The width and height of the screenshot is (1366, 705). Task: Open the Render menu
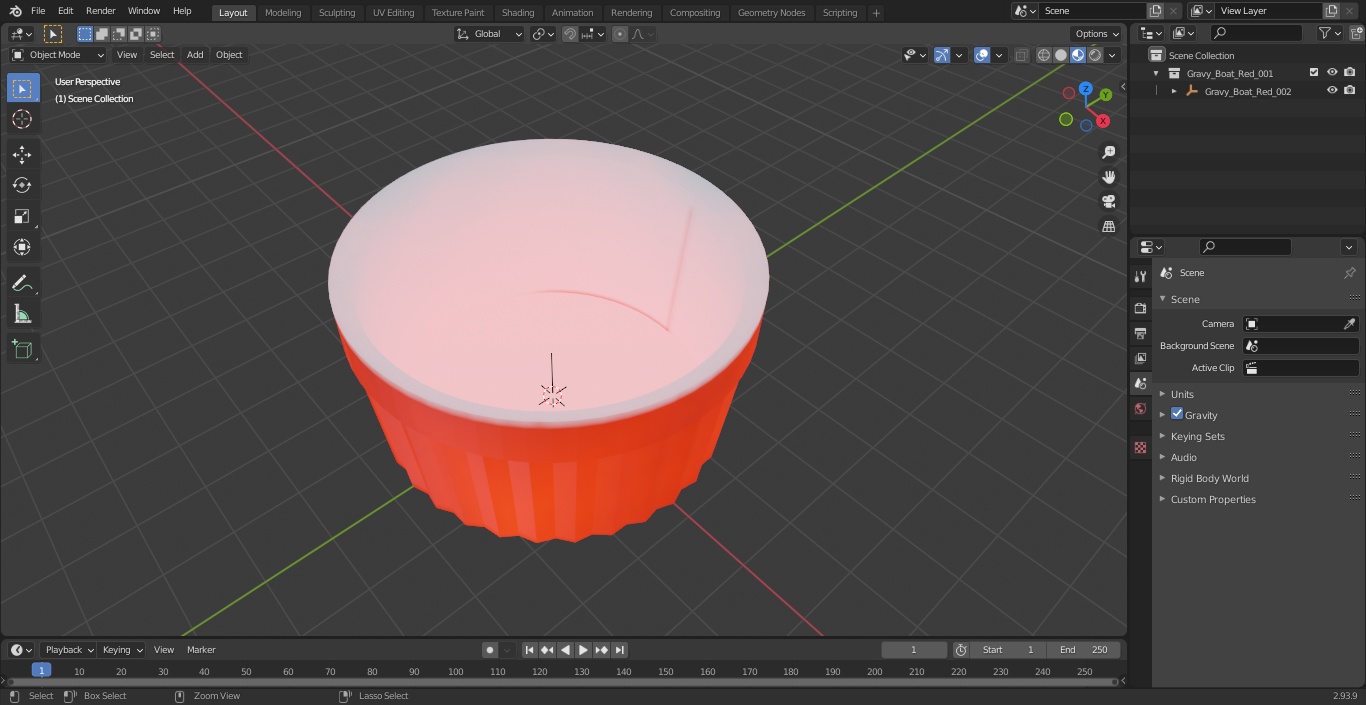coord(100,11)
